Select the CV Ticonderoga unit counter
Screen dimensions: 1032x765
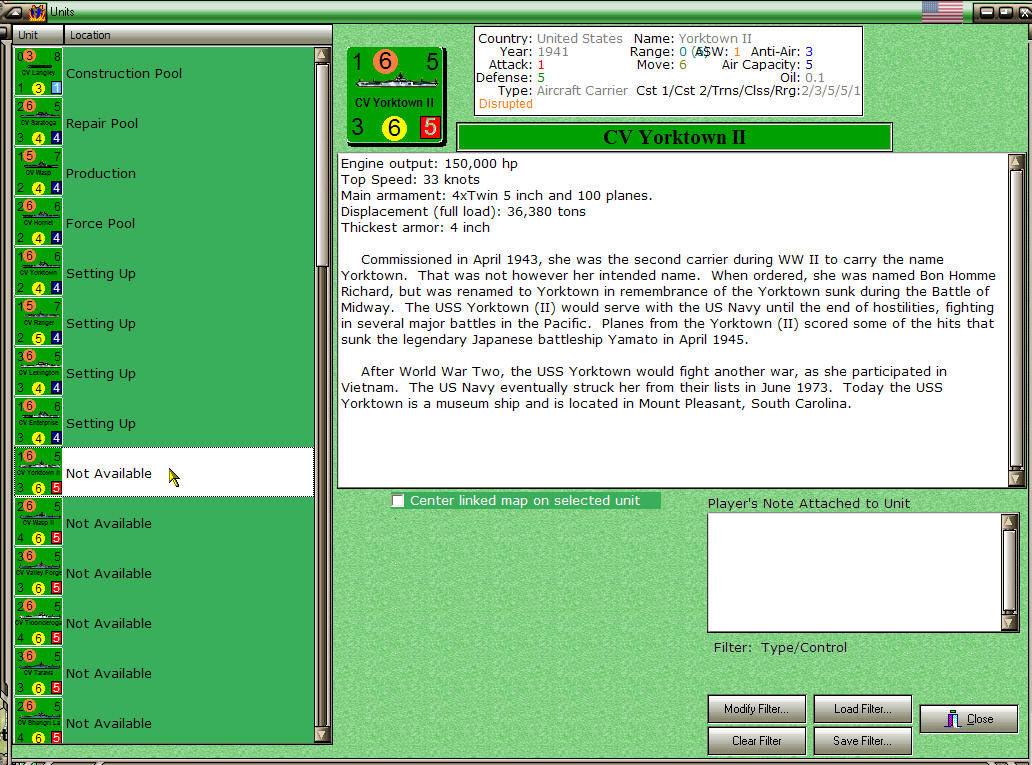pos(38,623)
